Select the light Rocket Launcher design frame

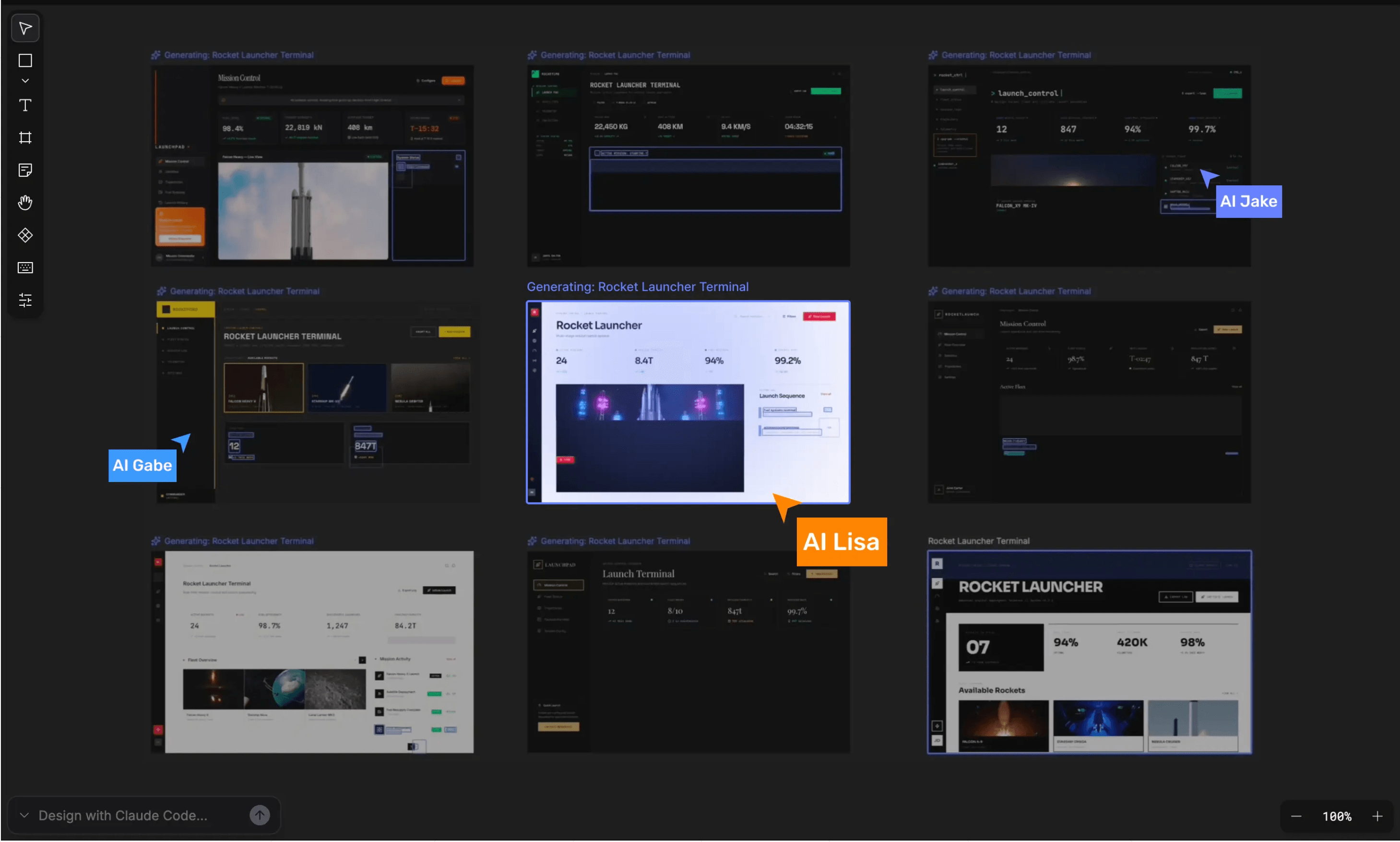(x=688, y=402)
